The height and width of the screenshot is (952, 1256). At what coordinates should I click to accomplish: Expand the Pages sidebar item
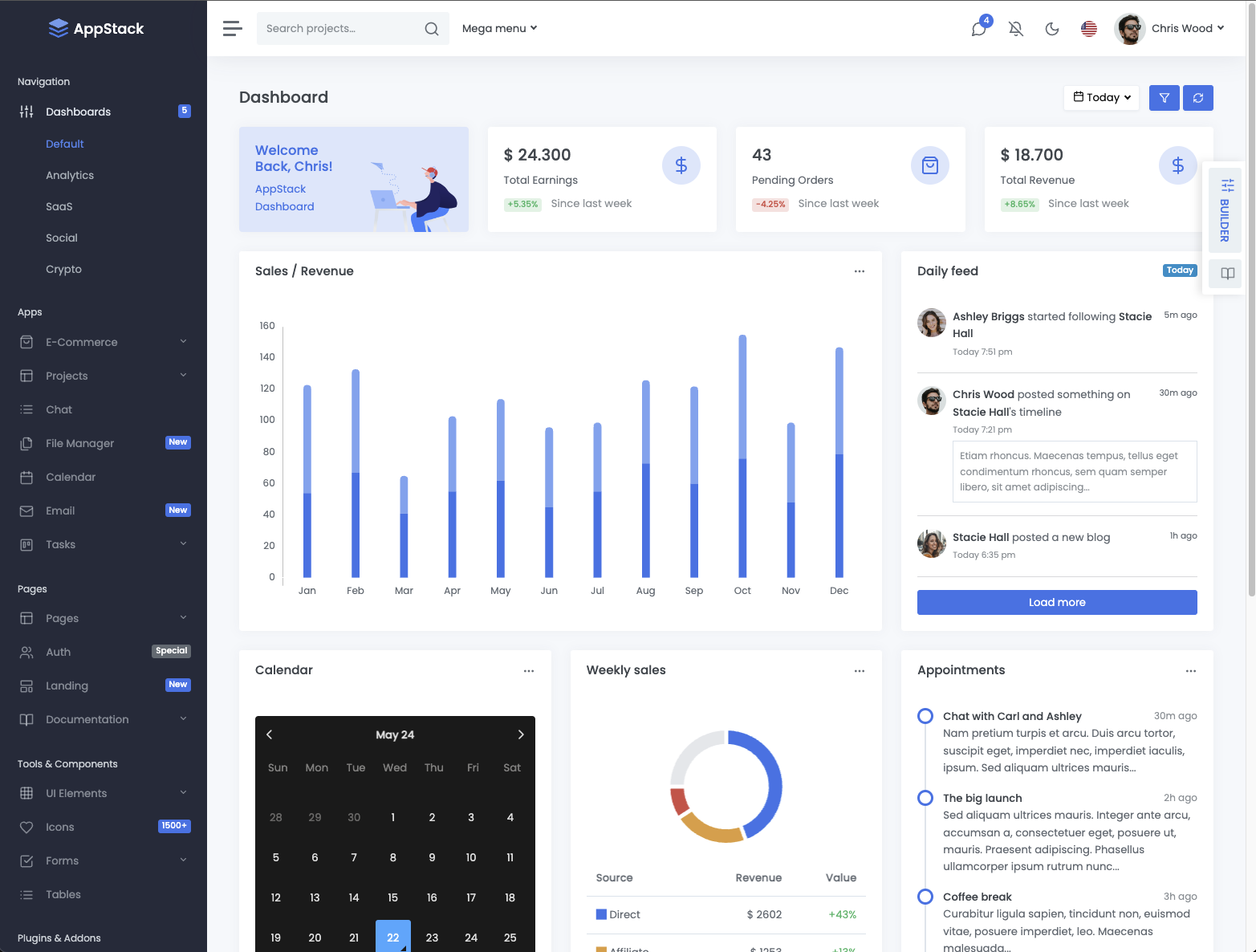(104, 618)
